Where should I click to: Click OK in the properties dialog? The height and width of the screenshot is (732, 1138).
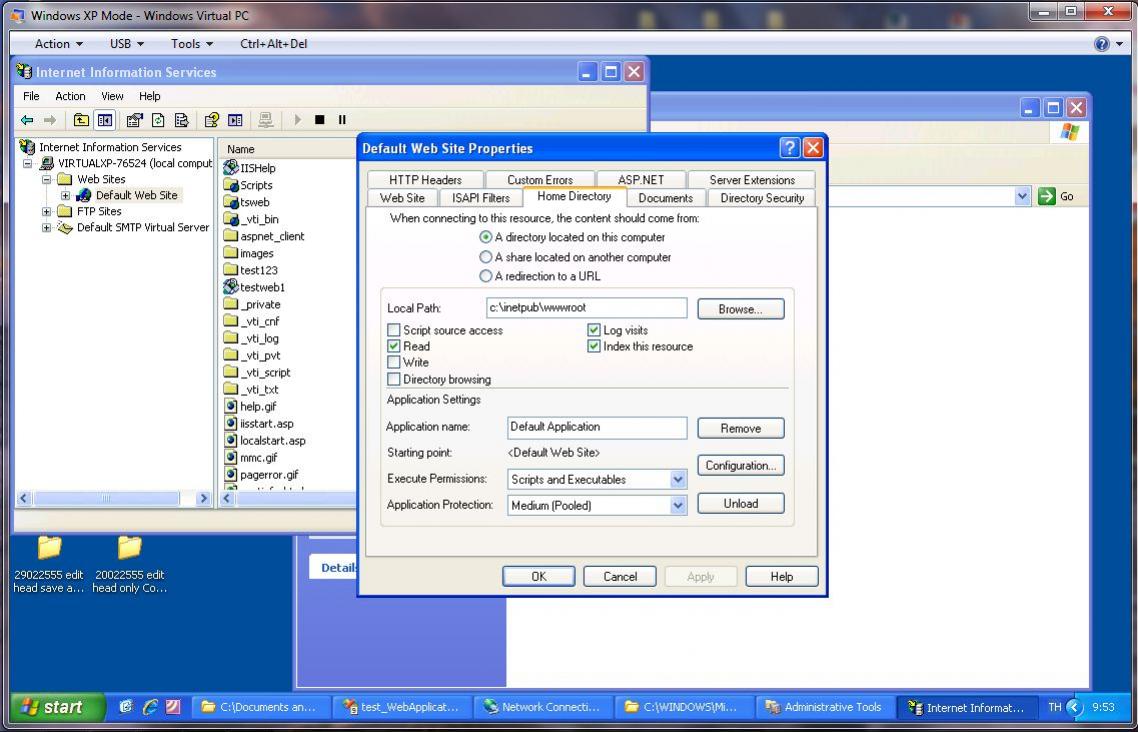click(539, 577)
